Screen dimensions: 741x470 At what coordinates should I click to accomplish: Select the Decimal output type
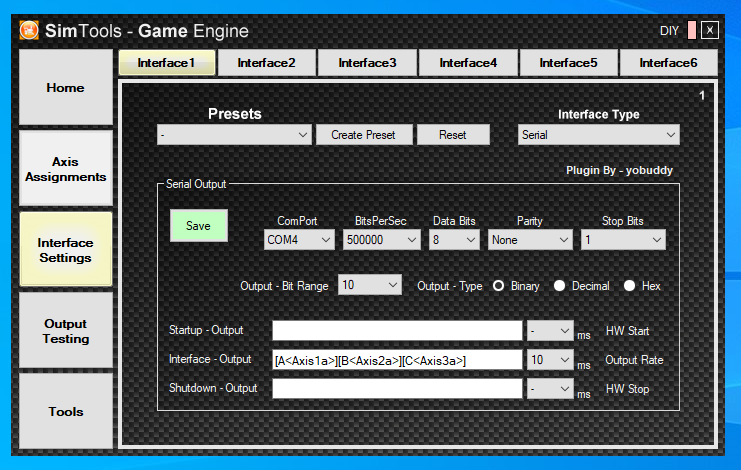coord(560,286)
